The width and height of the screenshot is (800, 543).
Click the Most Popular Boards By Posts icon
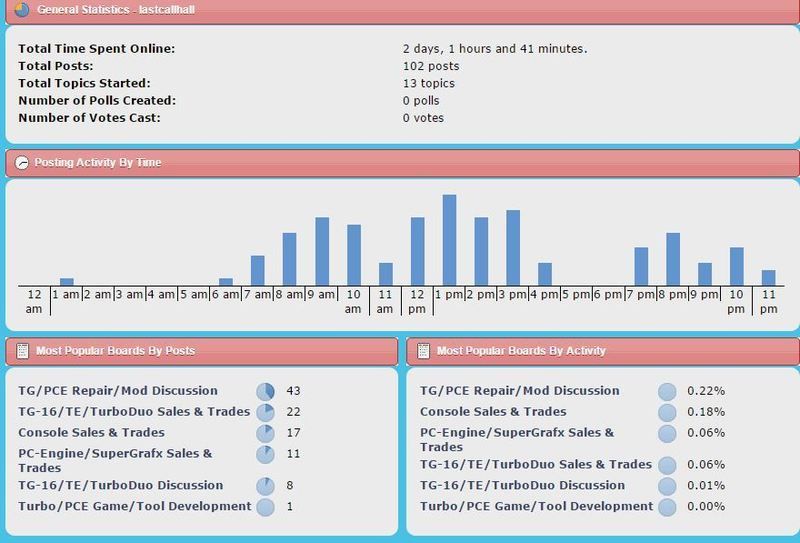click(20, 351)
